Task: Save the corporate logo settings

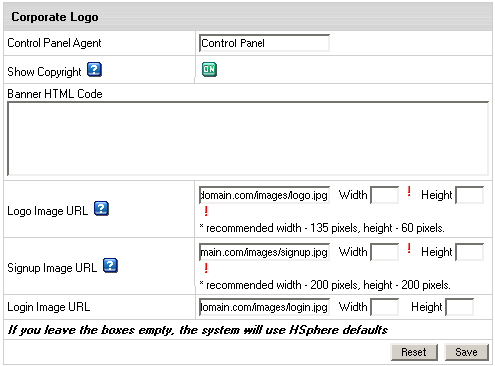Action: click(x=467, y=352)
